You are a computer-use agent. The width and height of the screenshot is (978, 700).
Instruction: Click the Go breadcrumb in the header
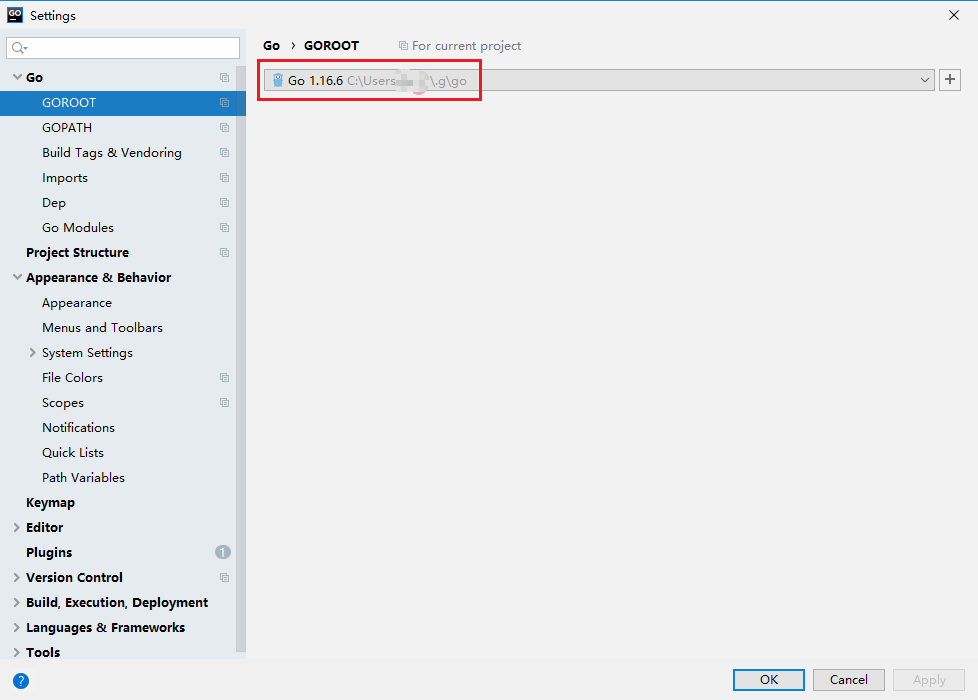[x=271, y=46]
